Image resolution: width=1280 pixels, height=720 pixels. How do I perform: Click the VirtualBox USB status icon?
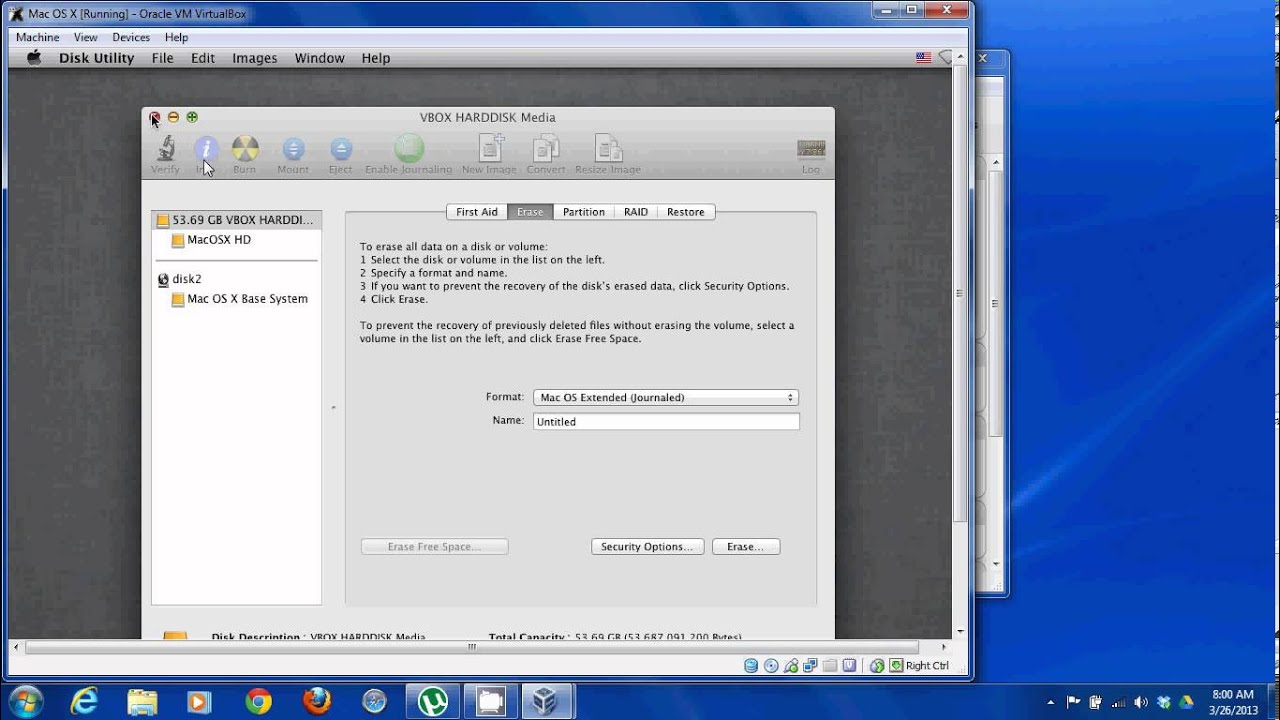tap(791, 665)
